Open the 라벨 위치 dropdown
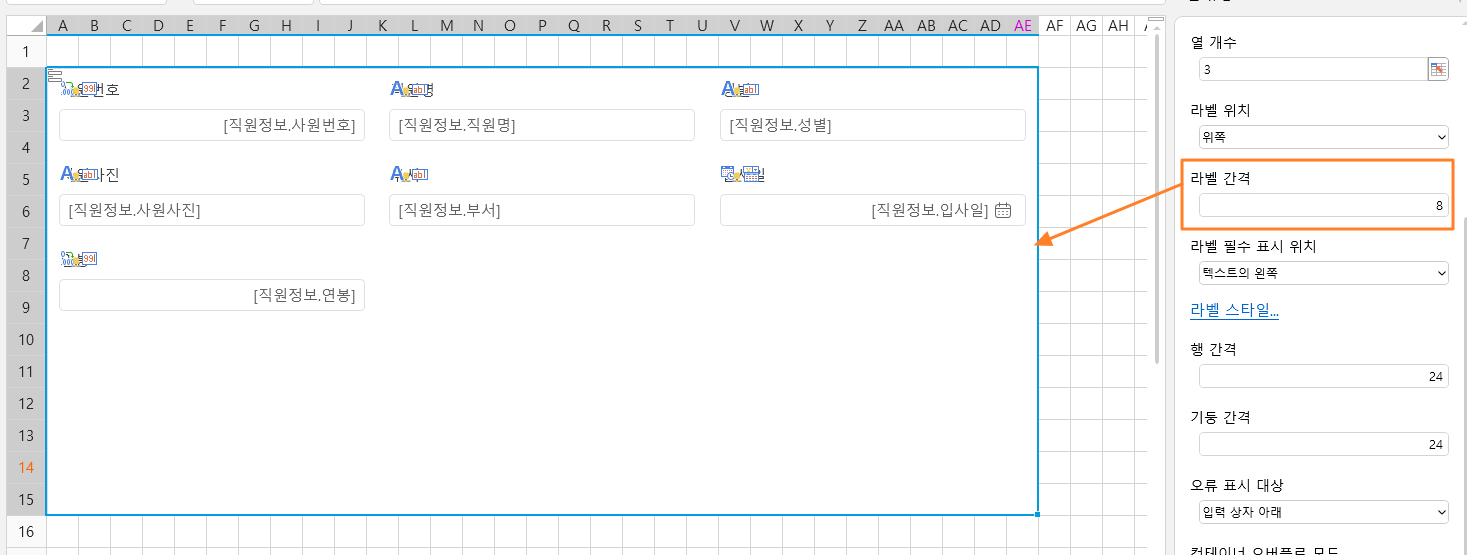 coord(1324,137)
